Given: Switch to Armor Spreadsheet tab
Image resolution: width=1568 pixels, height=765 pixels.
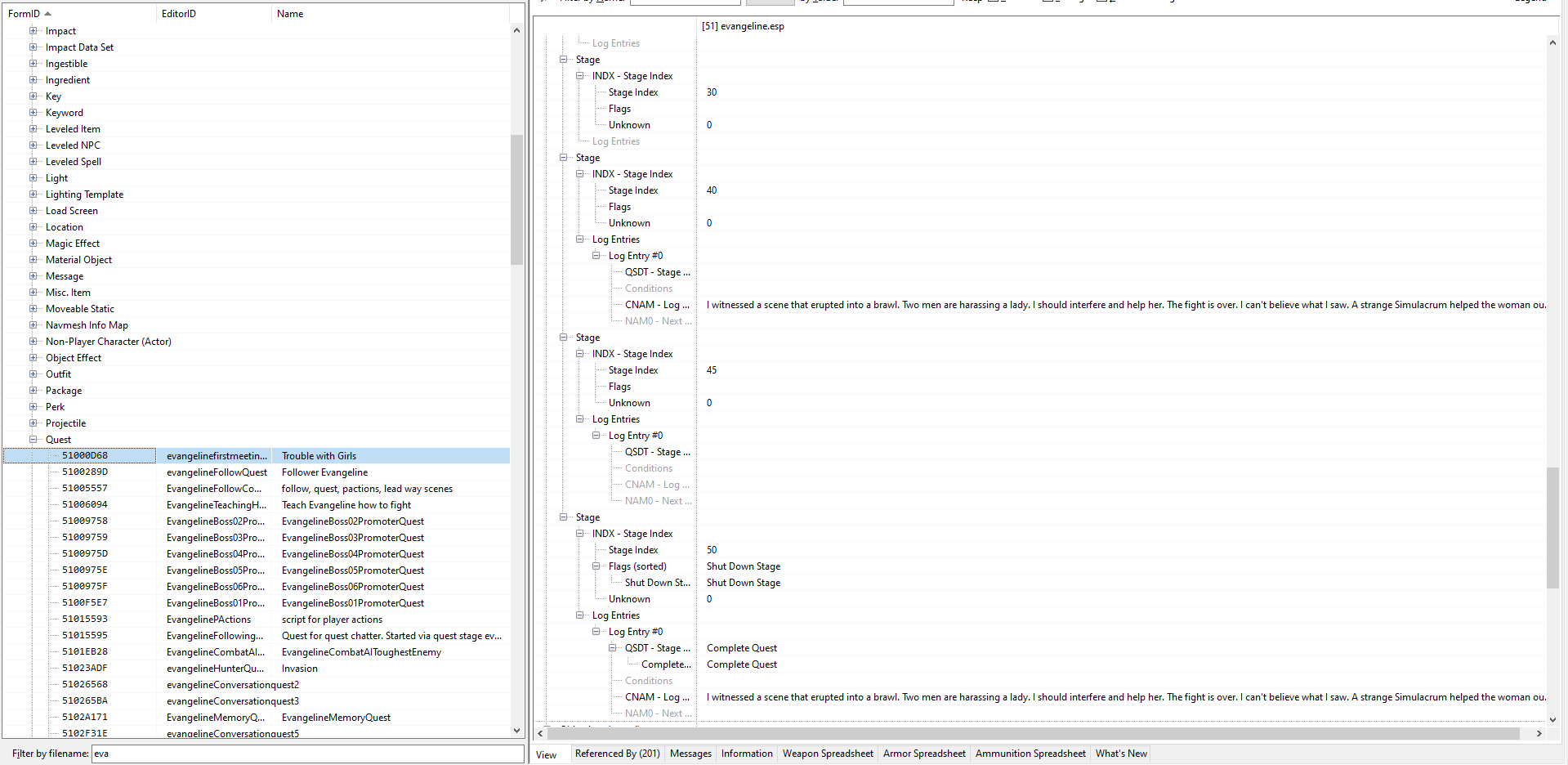Looking at the screenshot, I should tap(924, 754).
